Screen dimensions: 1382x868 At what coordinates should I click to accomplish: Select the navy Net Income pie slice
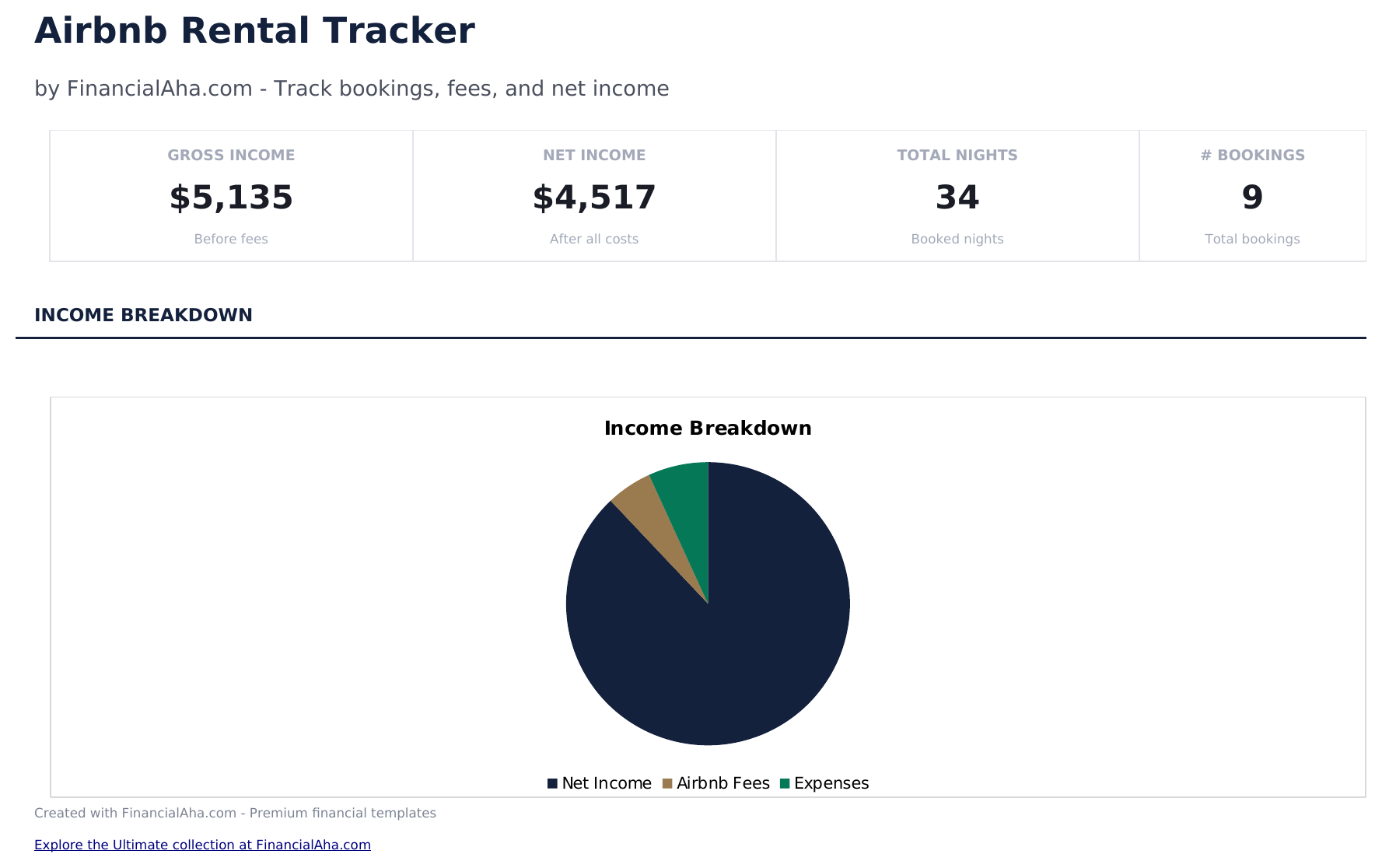(723, 638)
